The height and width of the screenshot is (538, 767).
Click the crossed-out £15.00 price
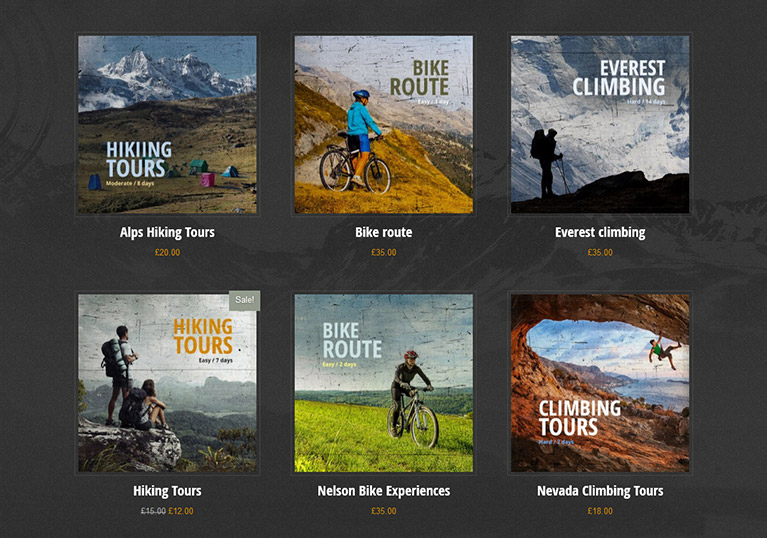[153, 511]
